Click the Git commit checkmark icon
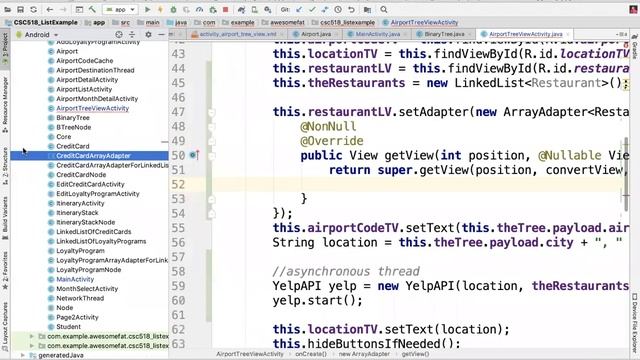 312,9
